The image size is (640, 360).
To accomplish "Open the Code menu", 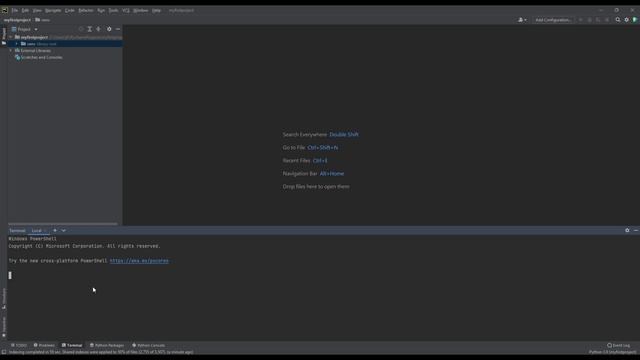I will click(x=70, y=10).
